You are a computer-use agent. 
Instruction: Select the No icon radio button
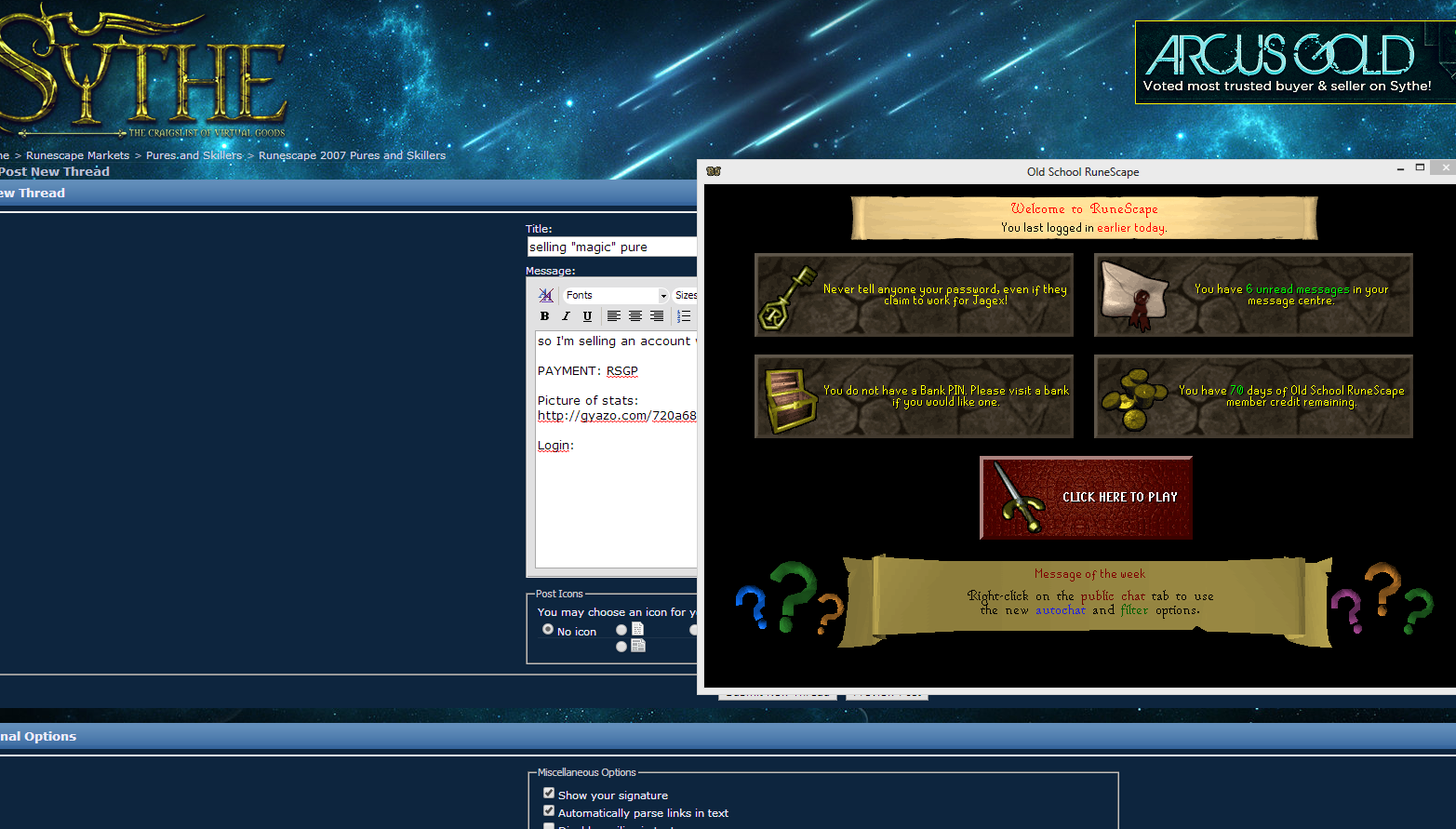[x=548, y=630]
